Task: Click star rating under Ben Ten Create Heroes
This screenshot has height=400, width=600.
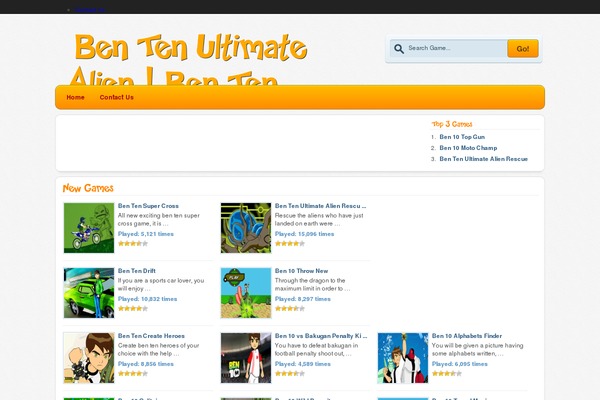Action: pyautogui.click(x=133, y=374)
